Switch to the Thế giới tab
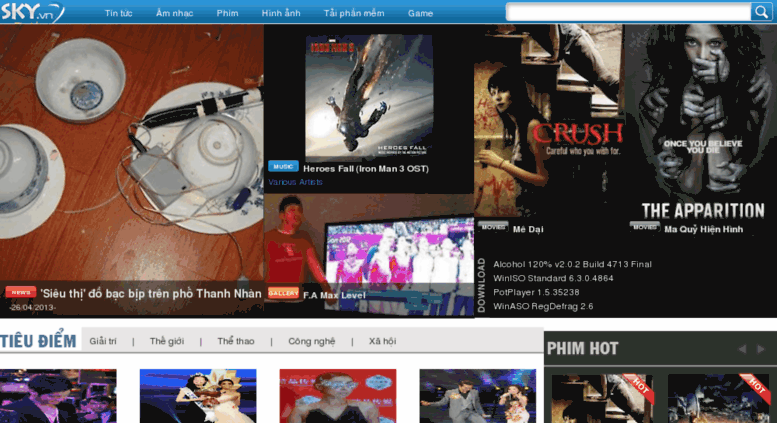The width and height of the screenshot is (777, 423). coord(166,341)
